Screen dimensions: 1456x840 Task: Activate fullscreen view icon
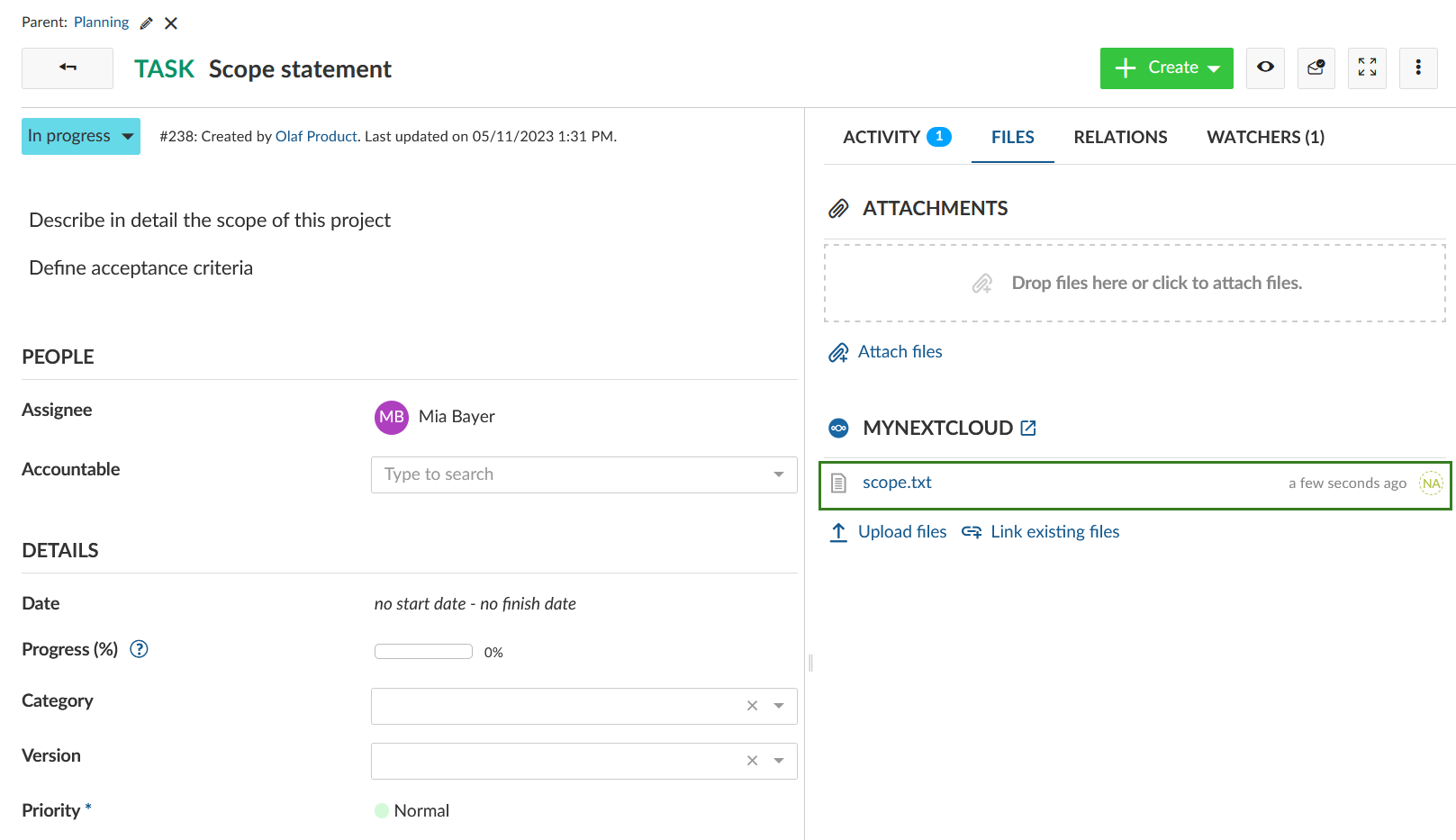(1367, 68)
